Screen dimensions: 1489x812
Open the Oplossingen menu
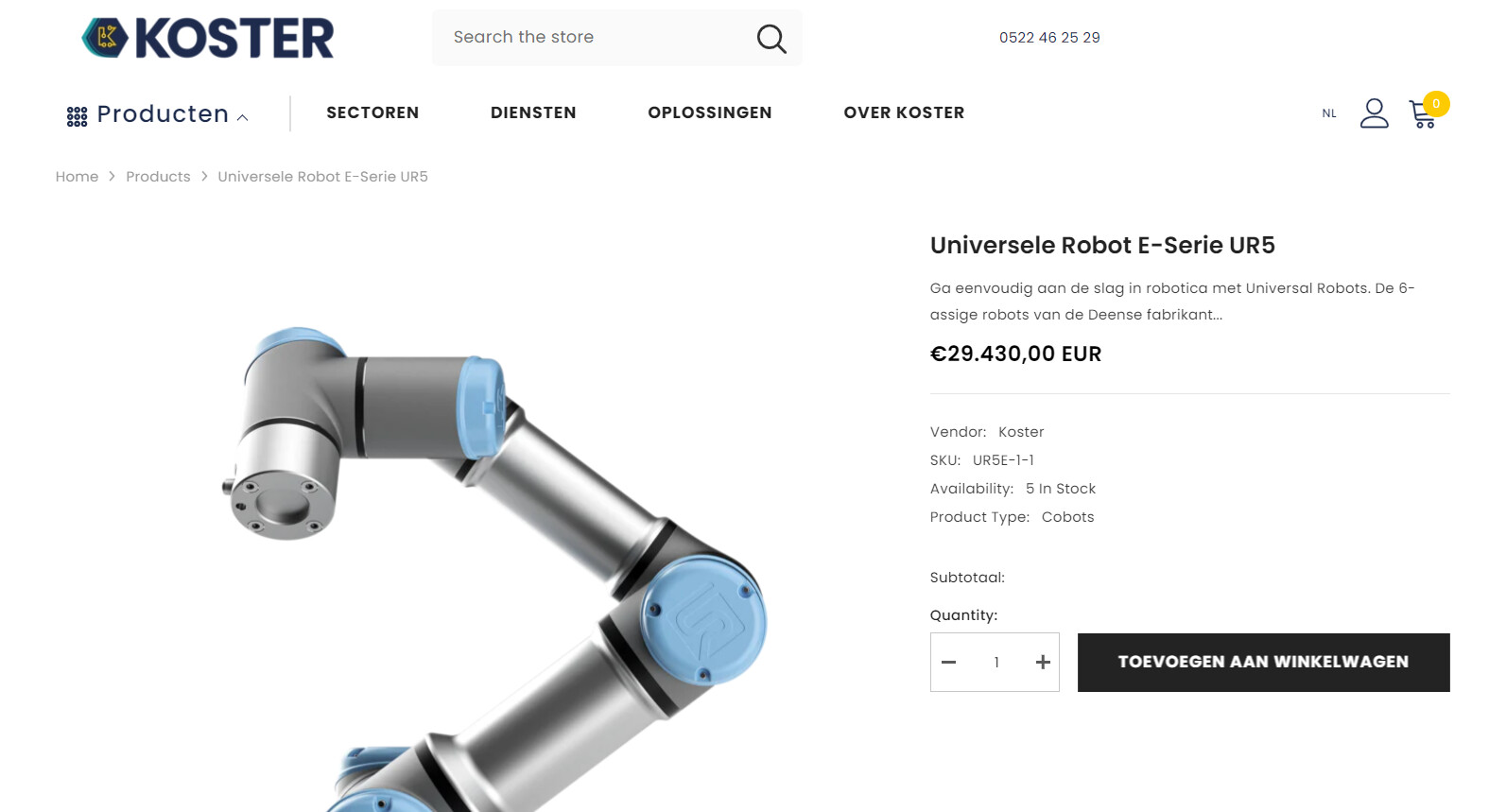coord(710,112)
